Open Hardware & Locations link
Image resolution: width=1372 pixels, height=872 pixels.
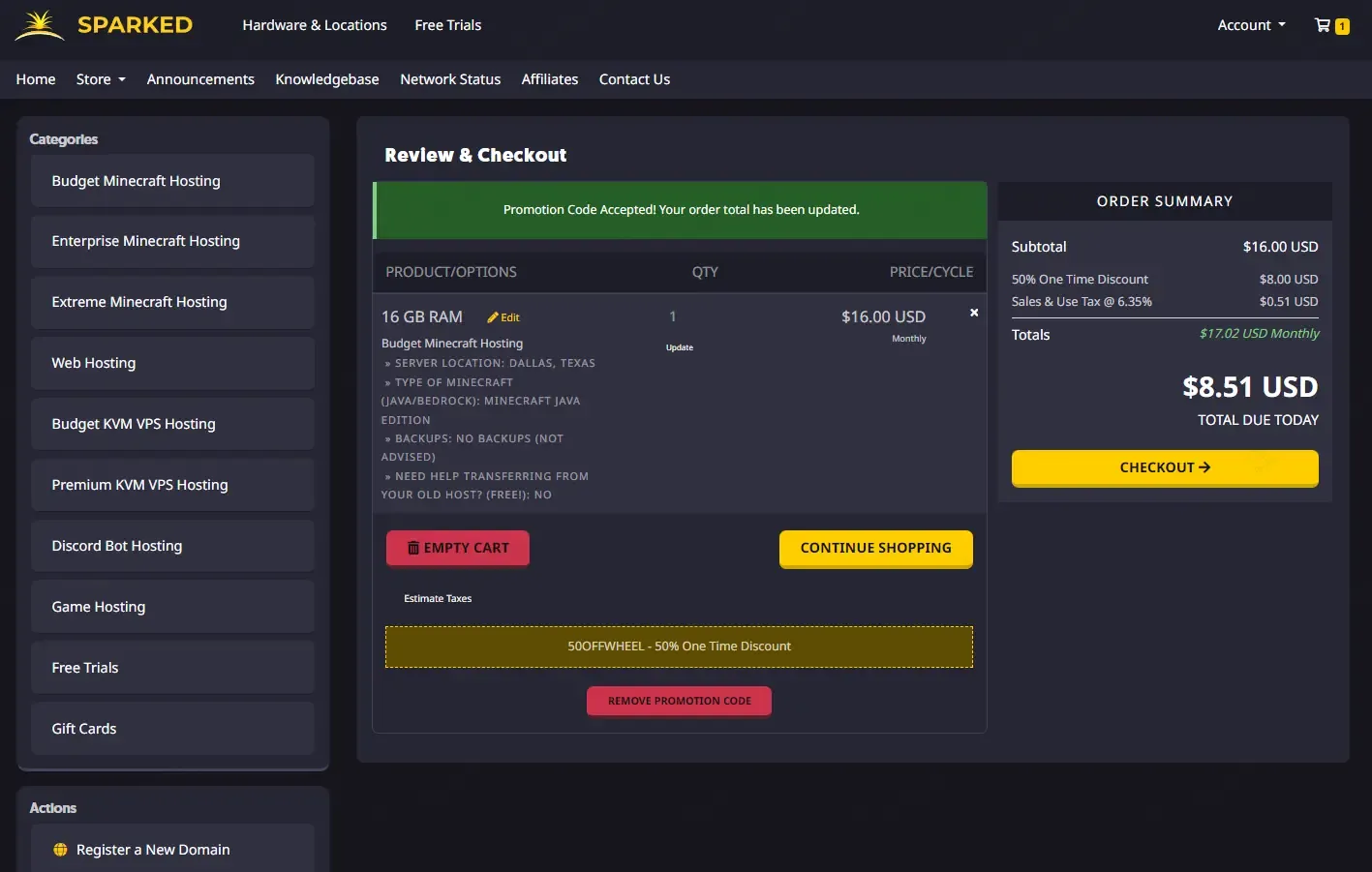tap(315, 25)
